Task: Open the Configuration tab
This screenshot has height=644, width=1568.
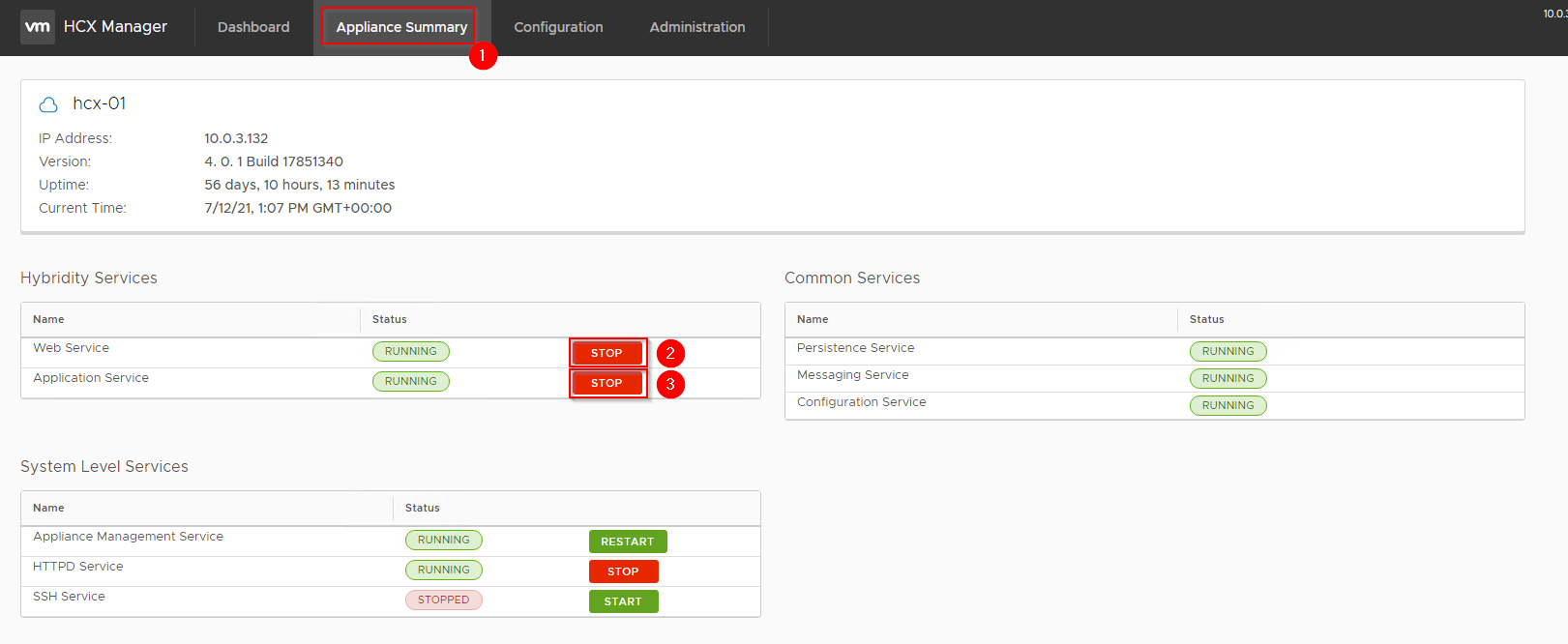Action: [x=558, y=27]
